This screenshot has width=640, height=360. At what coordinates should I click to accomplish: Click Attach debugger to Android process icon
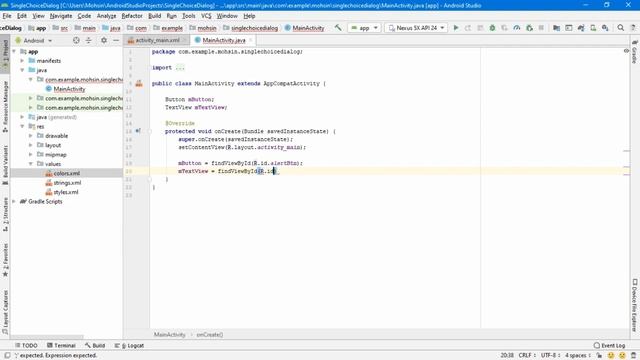click(x=529, y=28)
